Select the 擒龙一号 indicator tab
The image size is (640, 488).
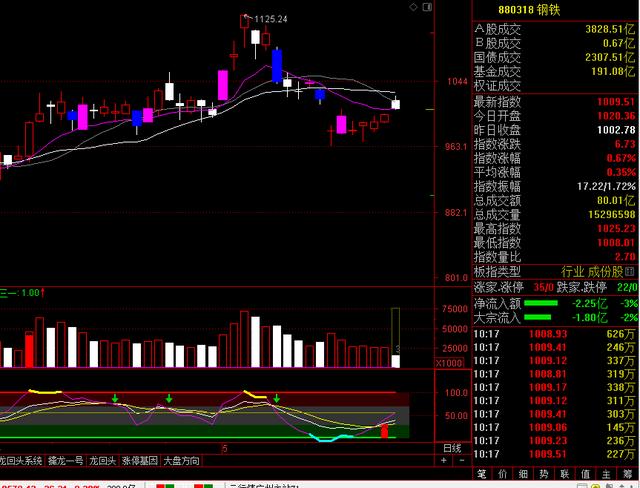coord(65,461)
